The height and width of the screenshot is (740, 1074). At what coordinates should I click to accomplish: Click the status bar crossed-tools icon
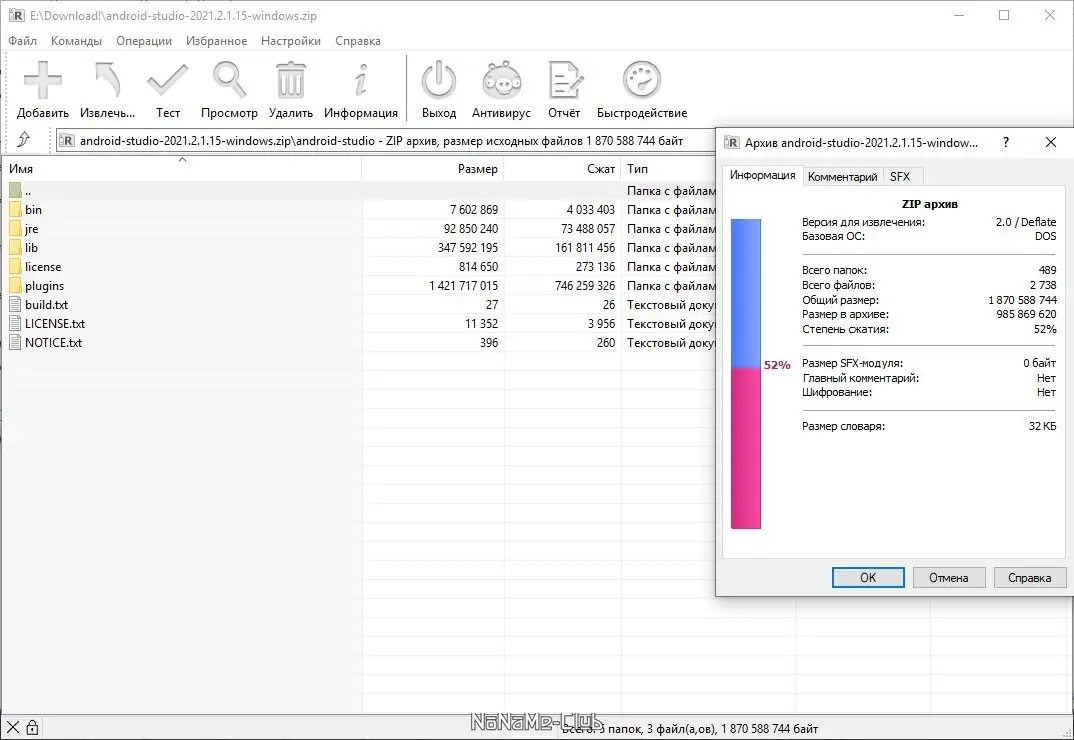click(x=12, y=728)
